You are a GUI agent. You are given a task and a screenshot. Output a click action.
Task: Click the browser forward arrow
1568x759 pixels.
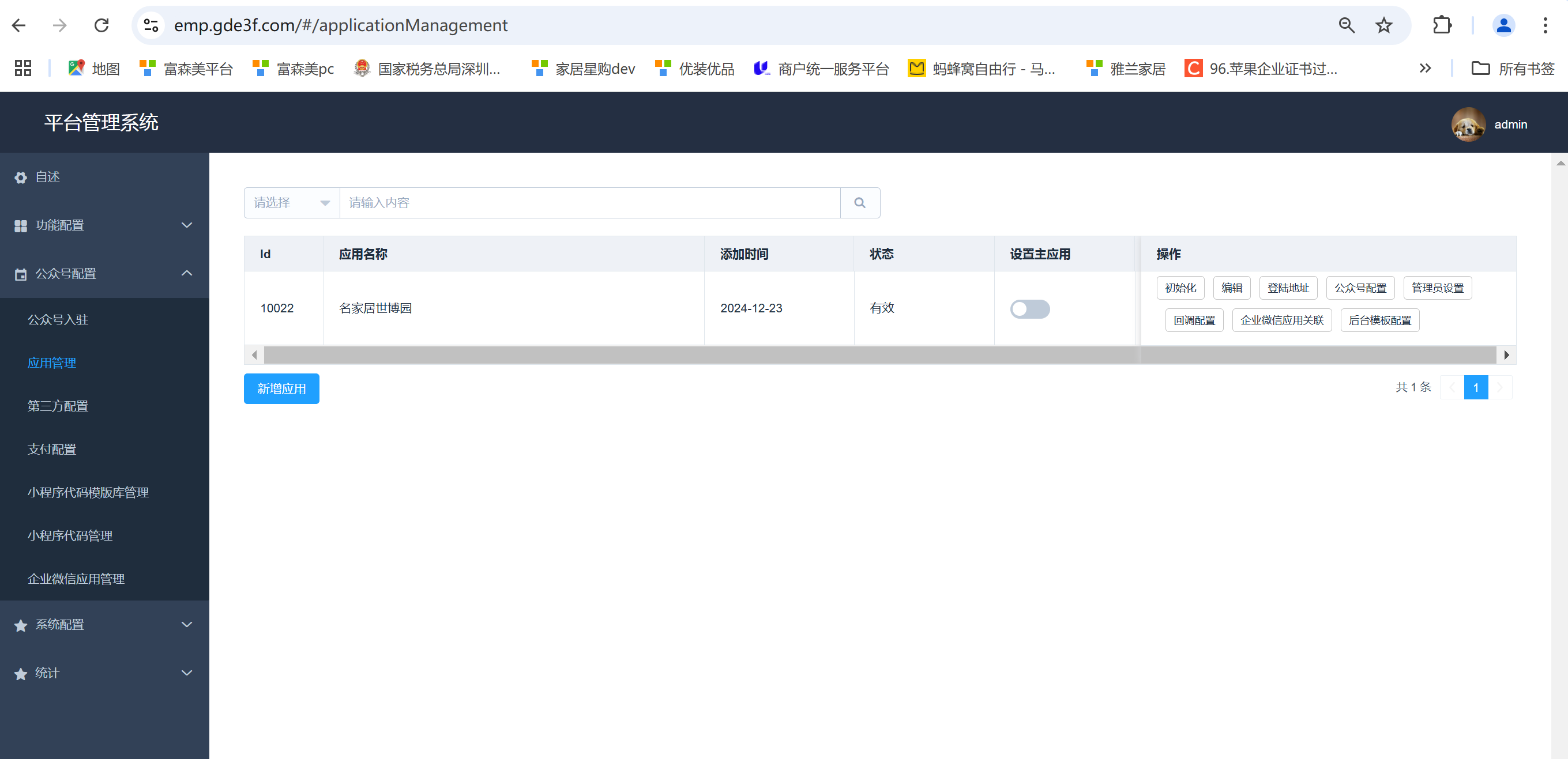tap(59, 25)
